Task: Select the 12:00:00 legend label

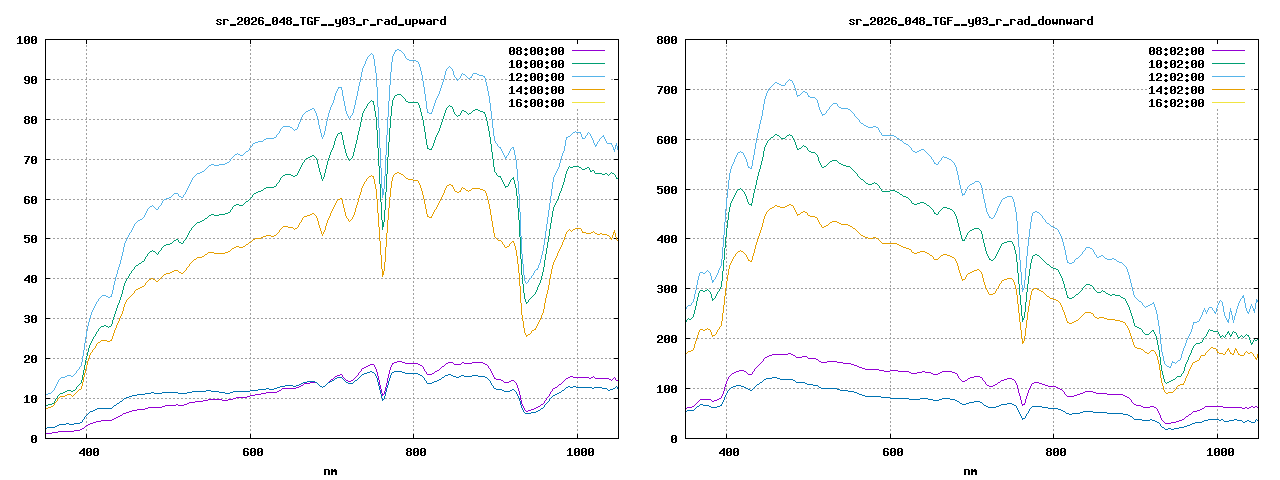Action: pos(536,77)
